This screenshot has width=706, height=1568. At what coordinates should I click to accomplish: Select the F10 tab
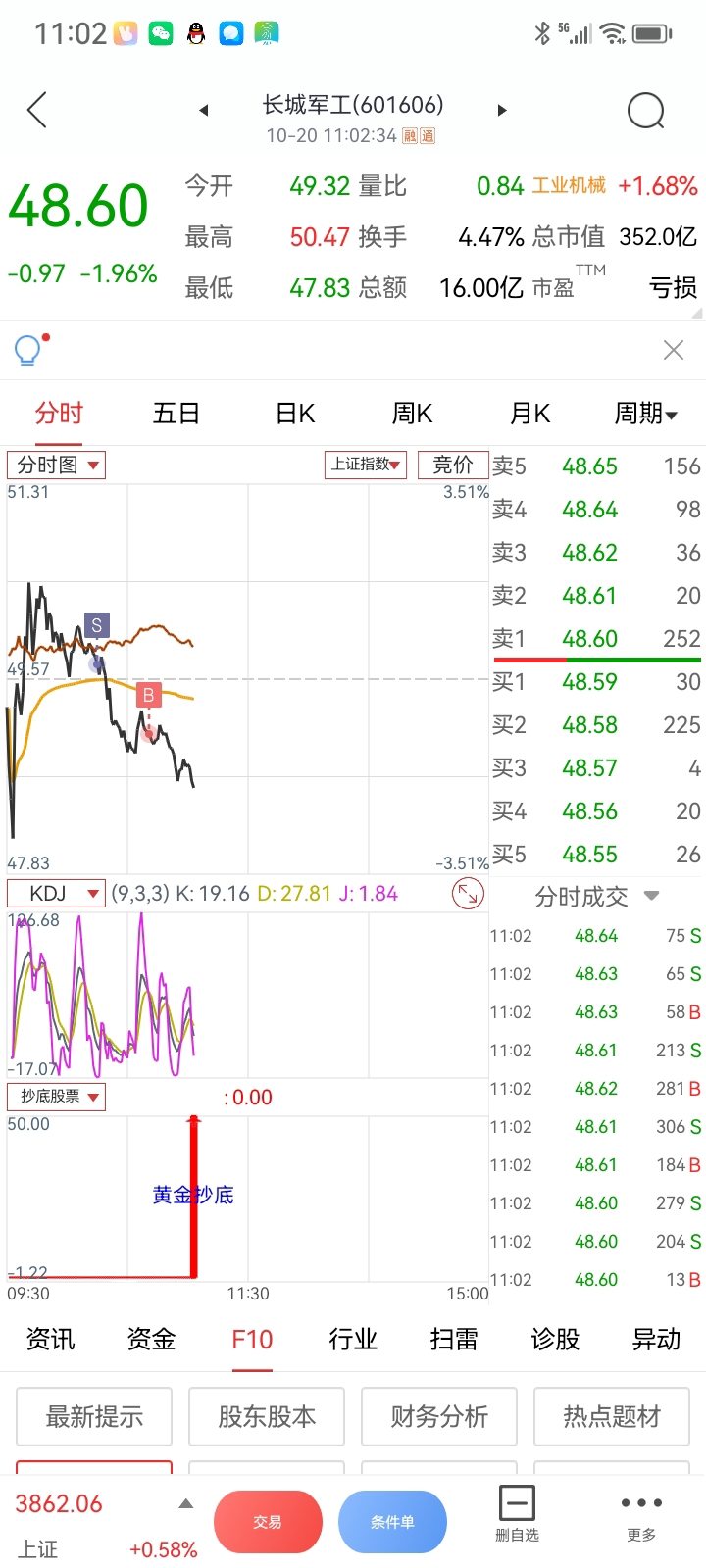252,1340
